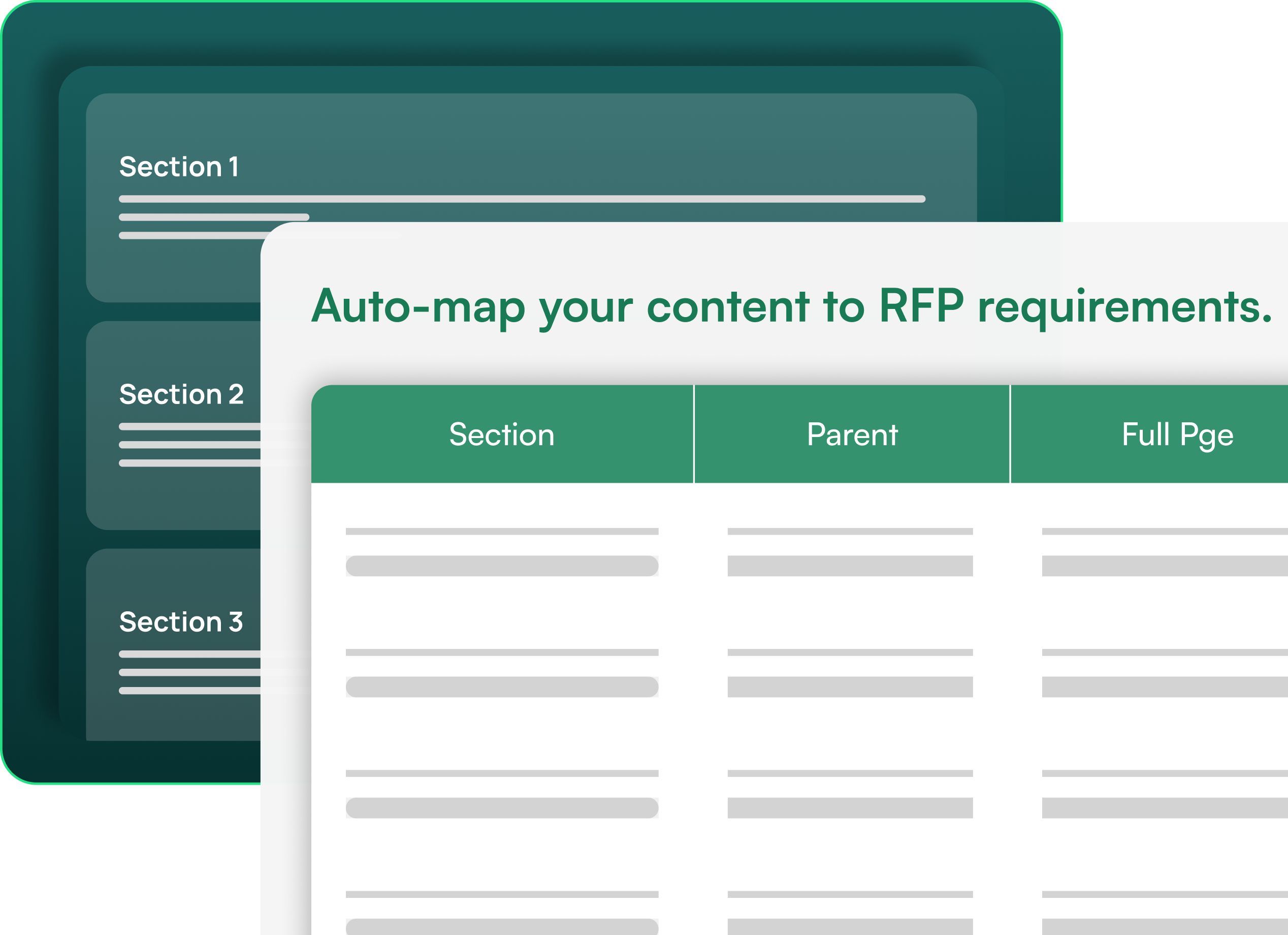Open the Section 3 card title
The height and width of the screenshot is (935, 1288).
(x=181, y=621)
